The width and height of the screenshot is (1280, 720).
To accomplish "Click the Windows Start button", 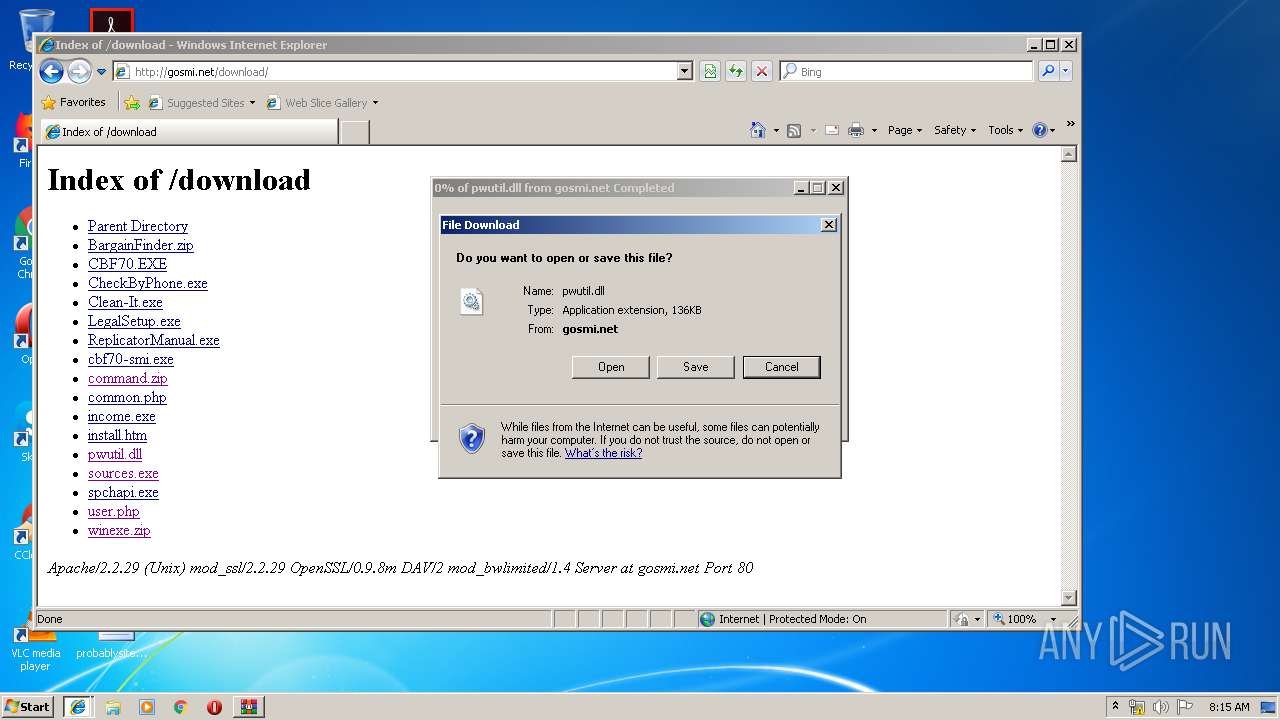I will (27, 706).
